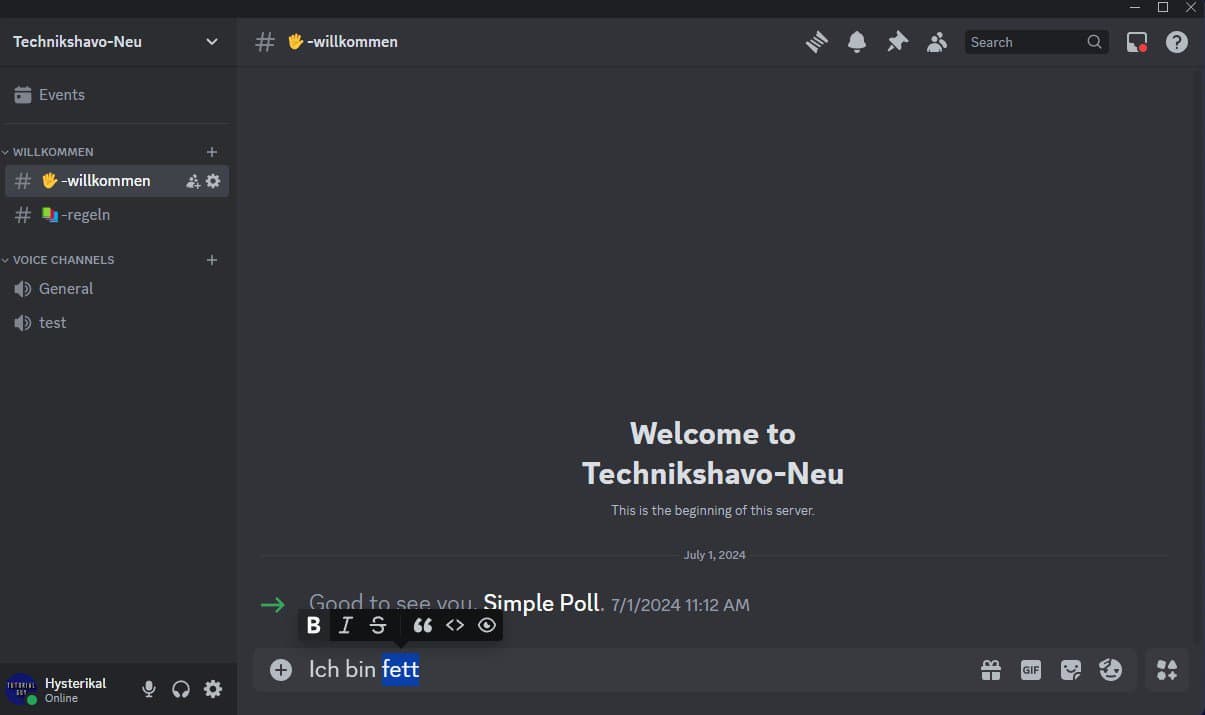Open the Inbox icon
The width and height of the screenshot is (1205, 715).
click(x=1137, y=42)
